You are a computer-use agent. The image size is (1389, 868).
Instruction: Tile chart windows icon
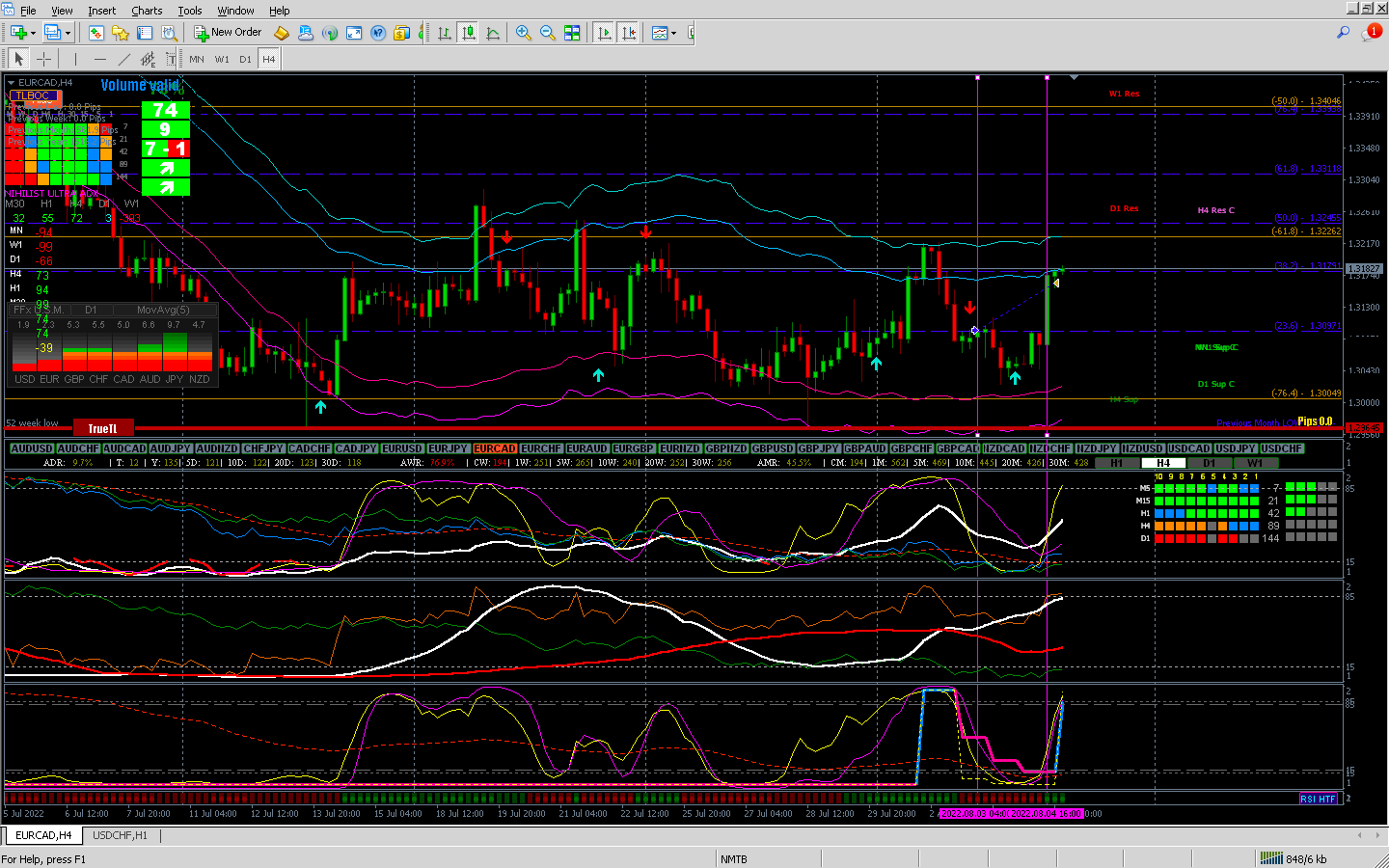(572, 33)
